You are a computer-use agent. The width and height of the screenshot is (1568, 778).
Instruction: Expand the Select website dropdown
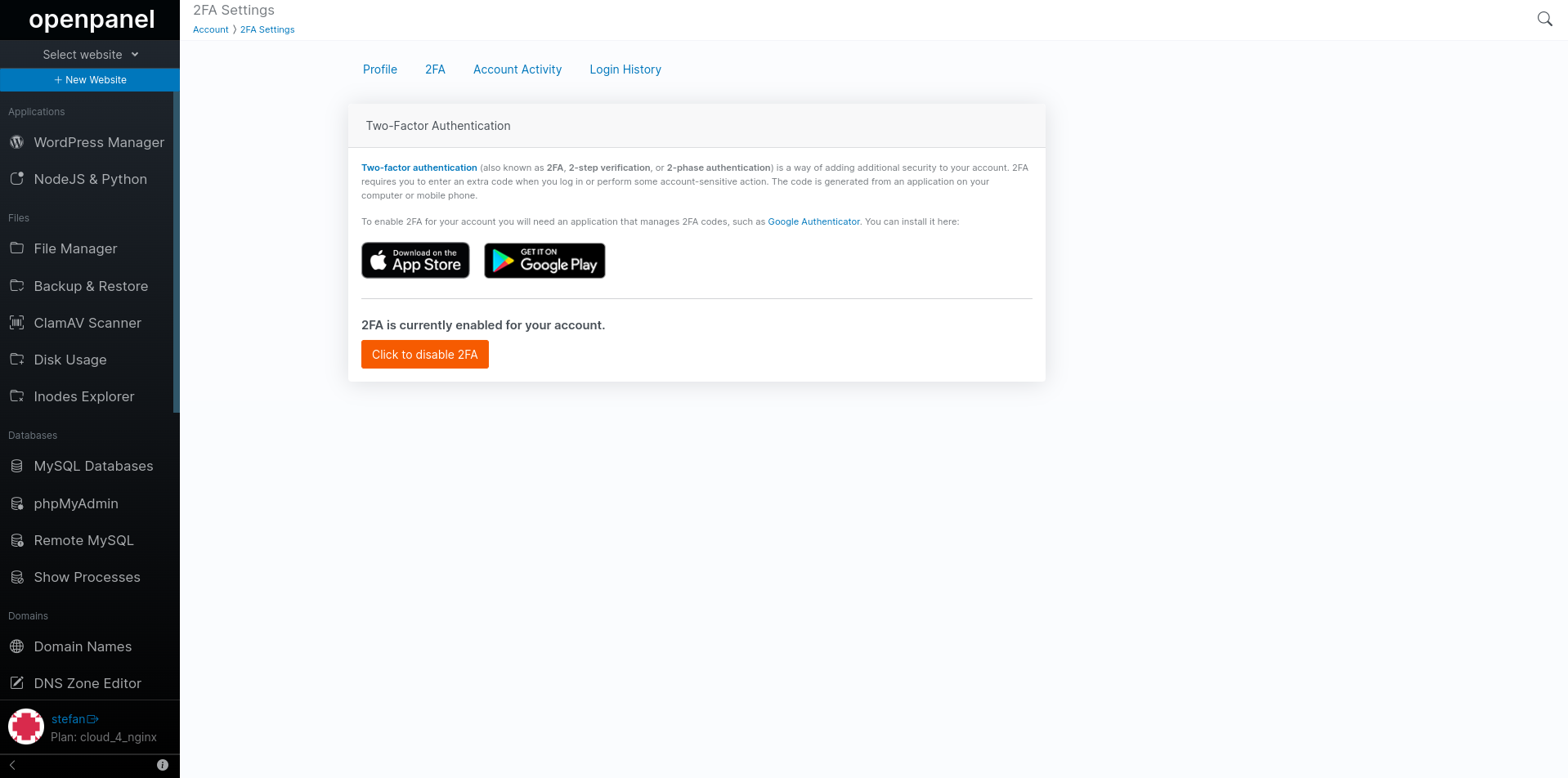point(90,55)
